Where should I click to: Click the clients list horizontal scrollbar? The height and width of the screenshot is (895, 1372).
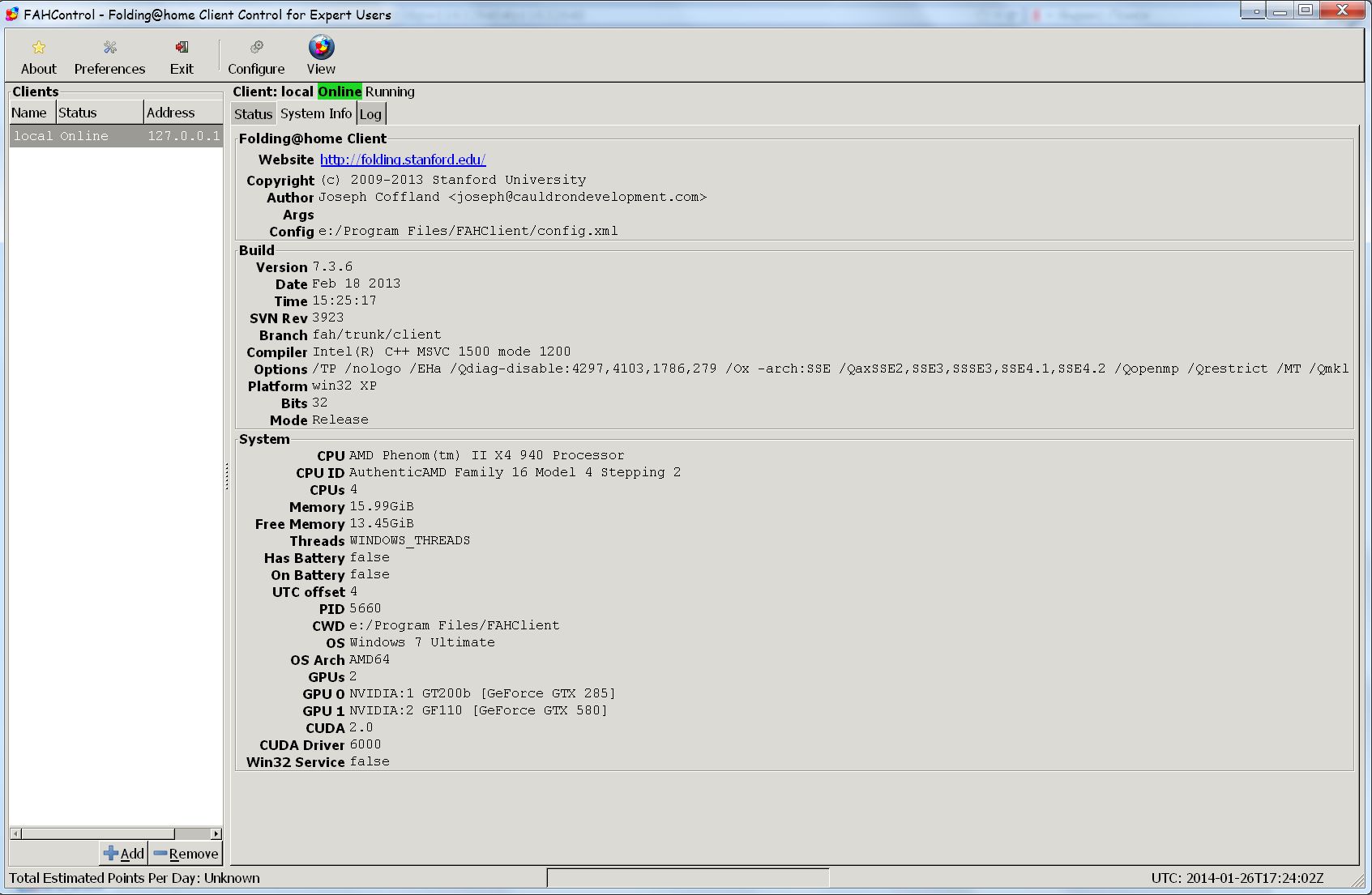click(97, 833)
